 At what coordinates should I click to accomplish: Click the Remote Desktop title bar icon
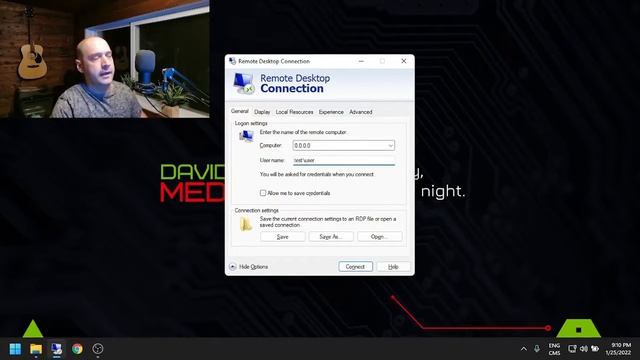(x=233, y=61)
